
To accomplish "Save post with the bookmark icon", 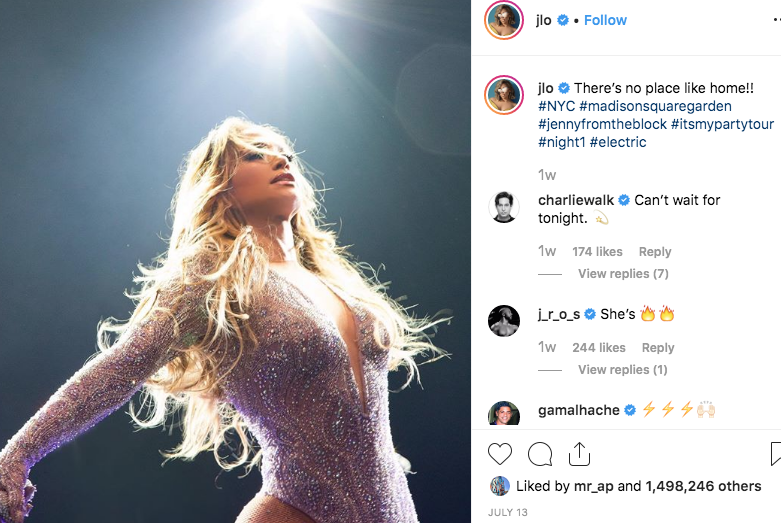I will [776, 454].
